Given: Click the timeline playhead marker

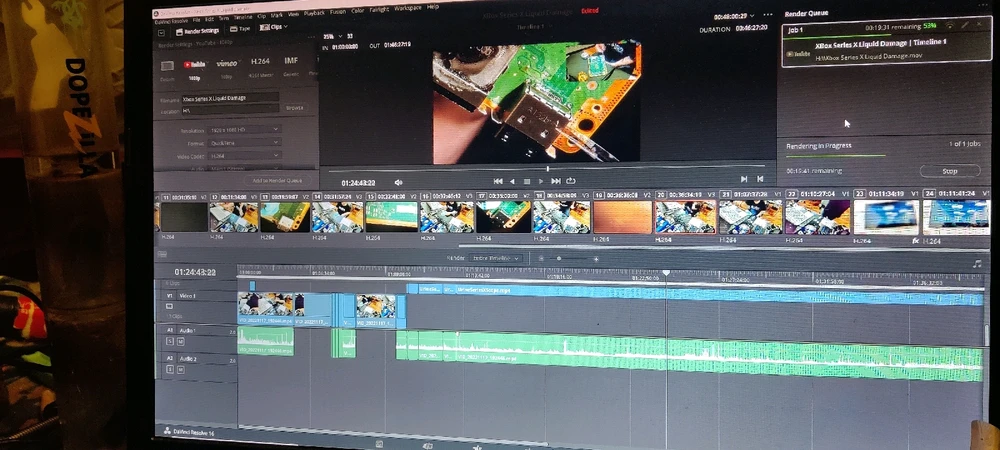Looking at the screenshot, I should (x=666, y=273).
